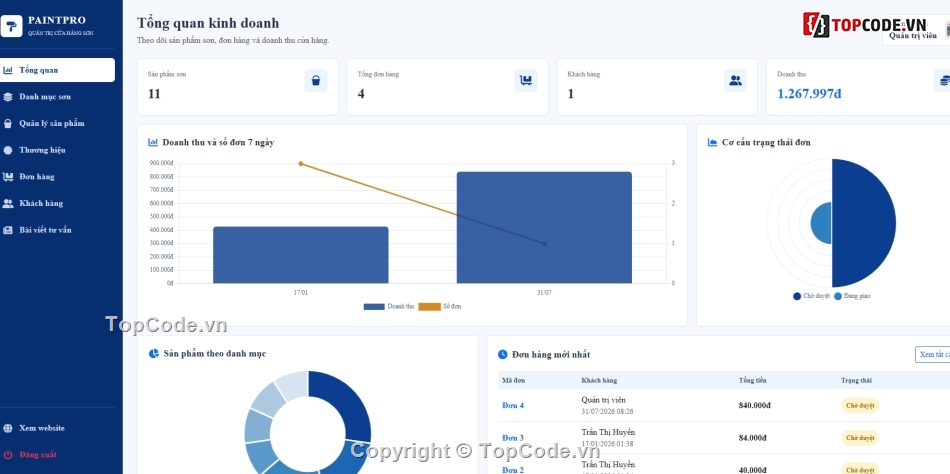Open the Xem website link

[58, 428]
